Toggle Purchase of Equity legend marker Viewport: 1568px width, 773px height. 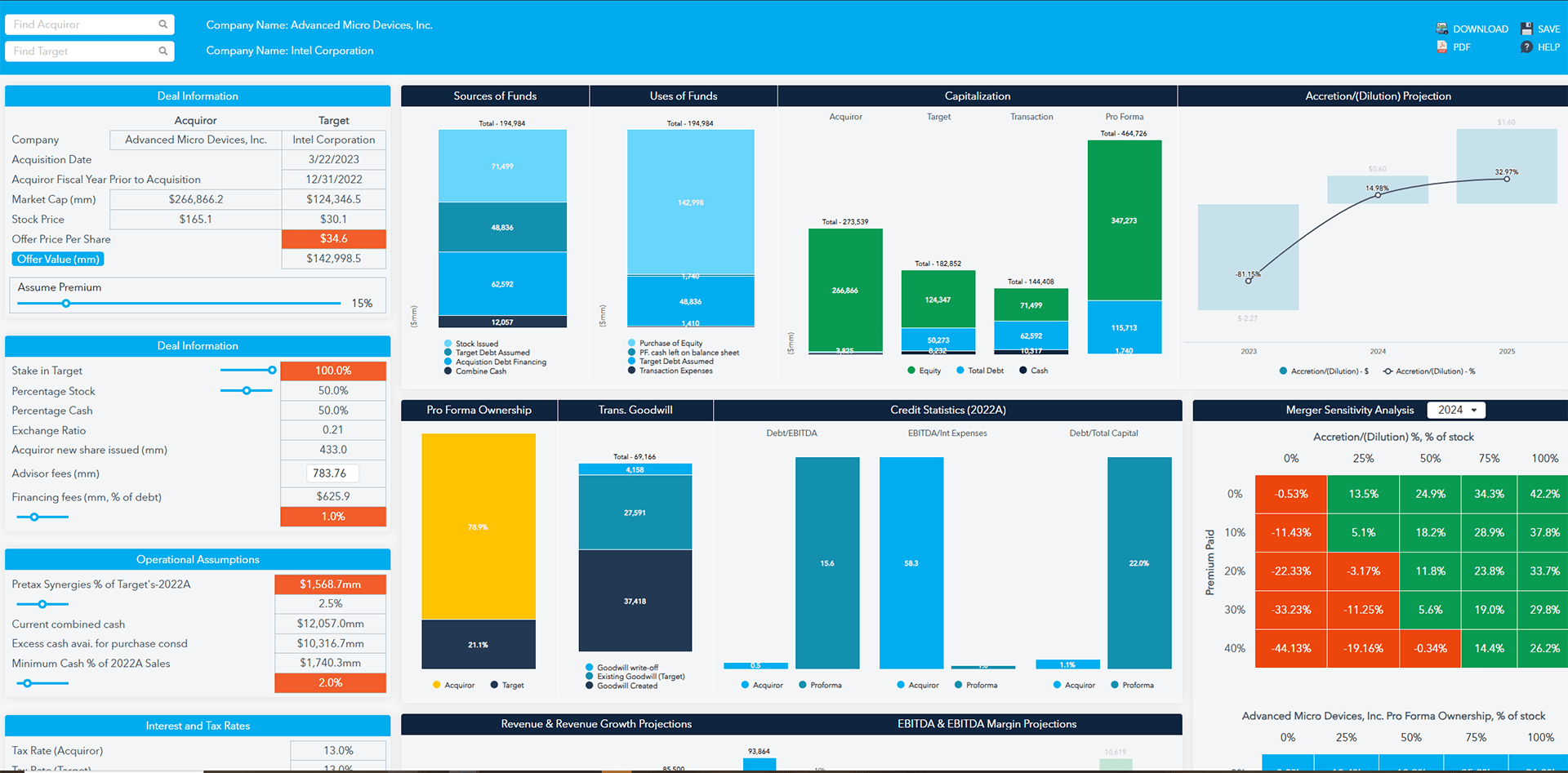632,343
